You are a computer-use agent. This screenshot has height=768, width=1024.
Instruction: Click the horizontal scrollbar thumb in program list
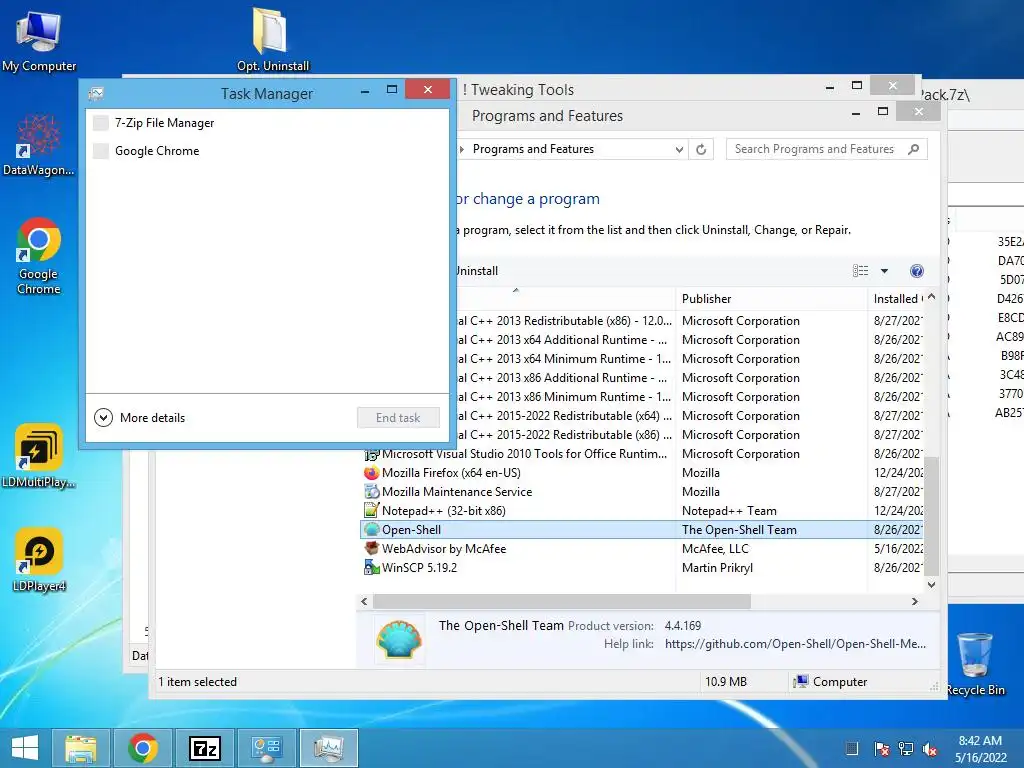[x=562, y=601]
